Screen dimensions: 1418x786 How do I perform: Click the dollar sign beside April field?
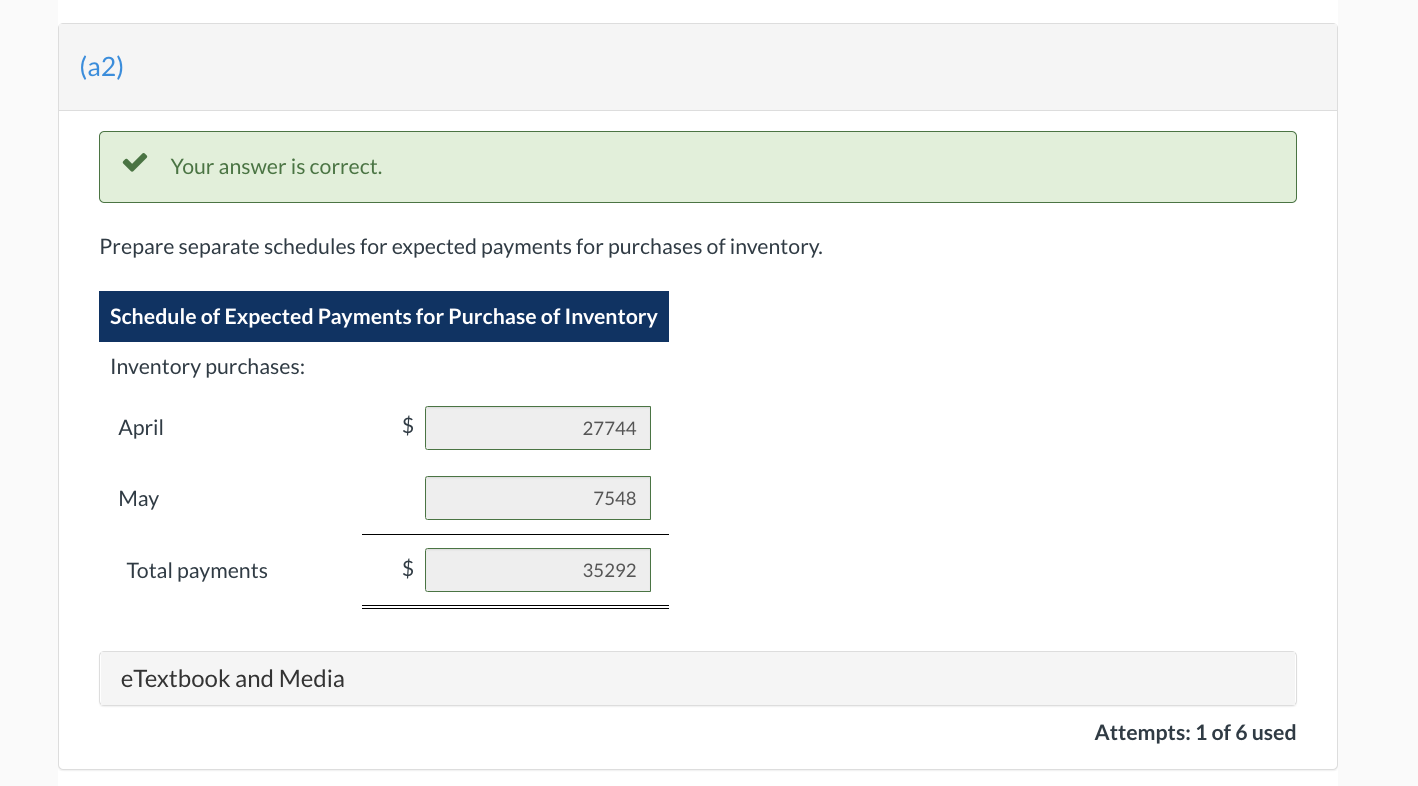pyautogui.click(x=407, y=426)
